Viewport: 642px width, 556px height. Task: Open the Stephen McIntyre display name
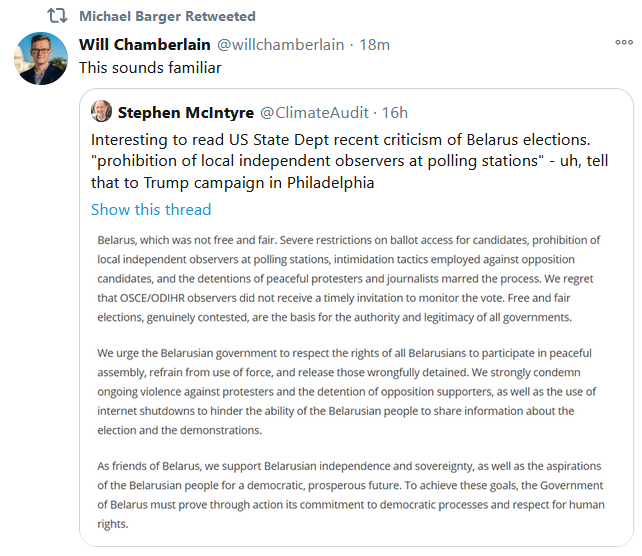(x=184, y=112)
